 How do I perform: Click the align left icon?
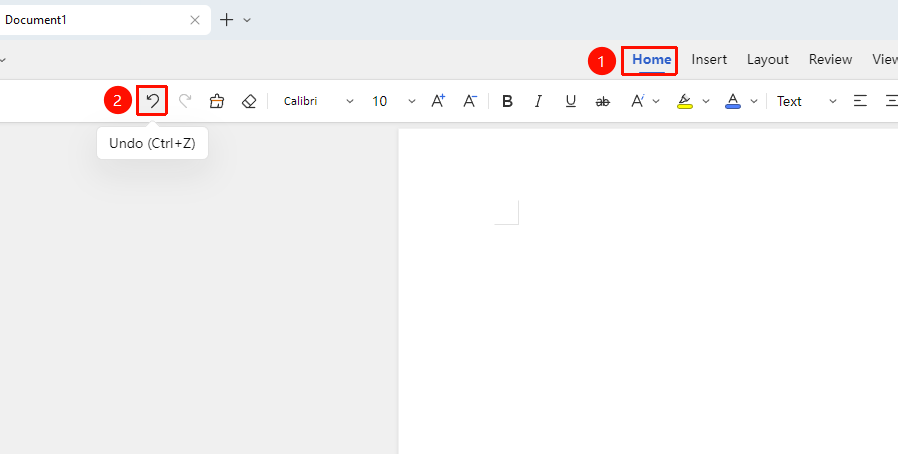(860, 101)
